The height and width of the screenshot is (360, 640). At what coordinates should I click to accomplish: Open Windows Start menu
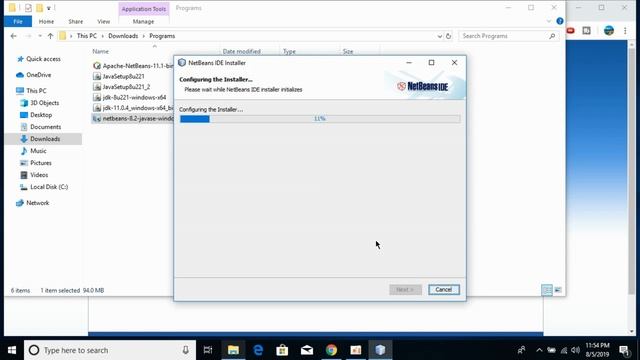click(12, 350)
